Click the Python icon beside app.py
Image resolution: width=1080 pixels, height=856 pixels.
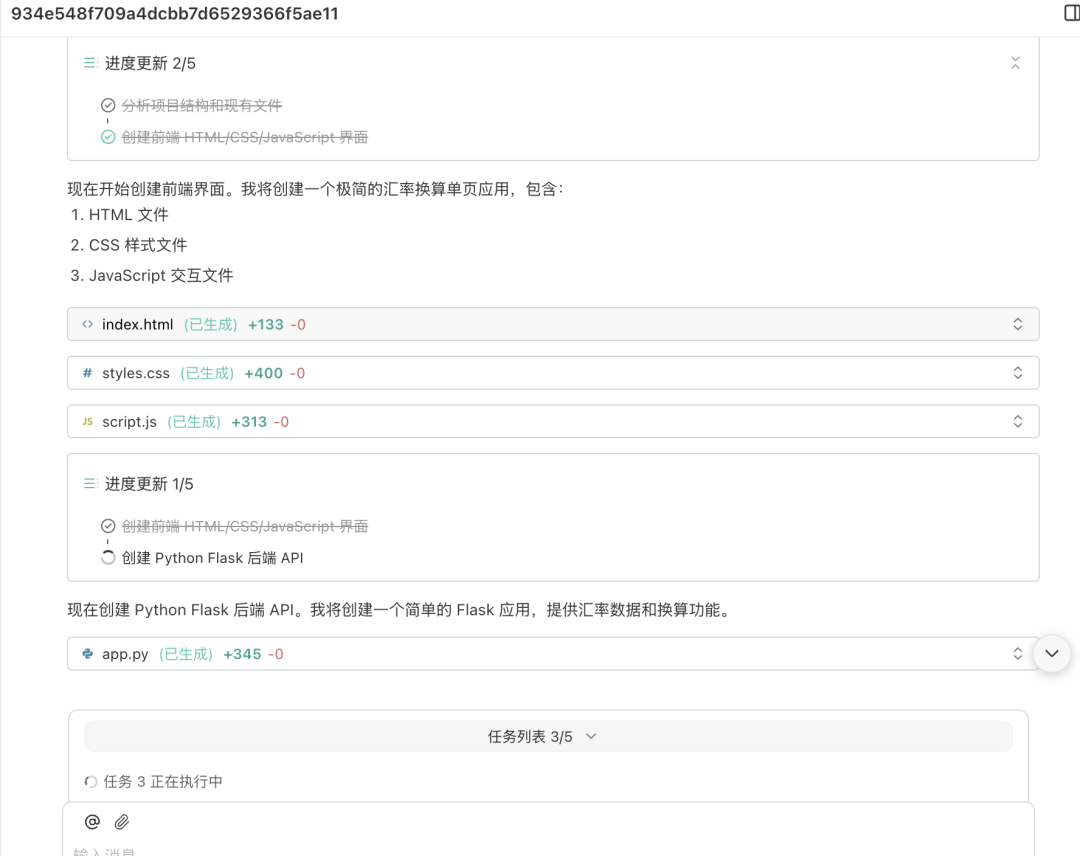coord(88,653)
